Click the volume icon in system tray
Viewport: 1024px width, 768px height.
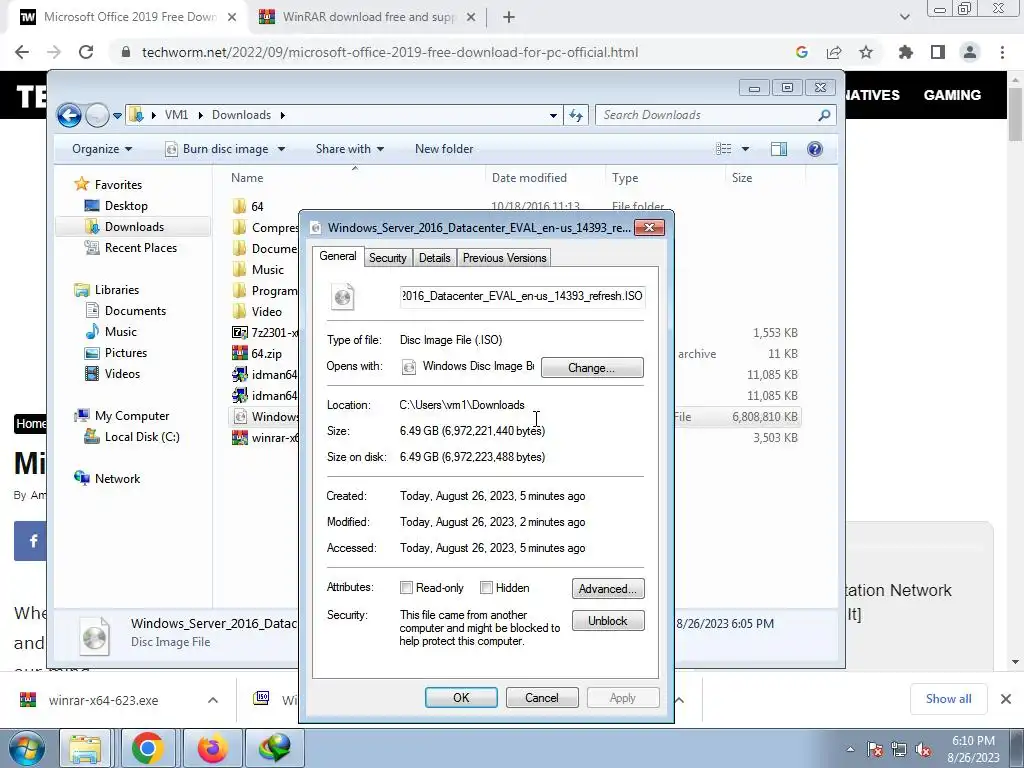[x=923, y=750]
